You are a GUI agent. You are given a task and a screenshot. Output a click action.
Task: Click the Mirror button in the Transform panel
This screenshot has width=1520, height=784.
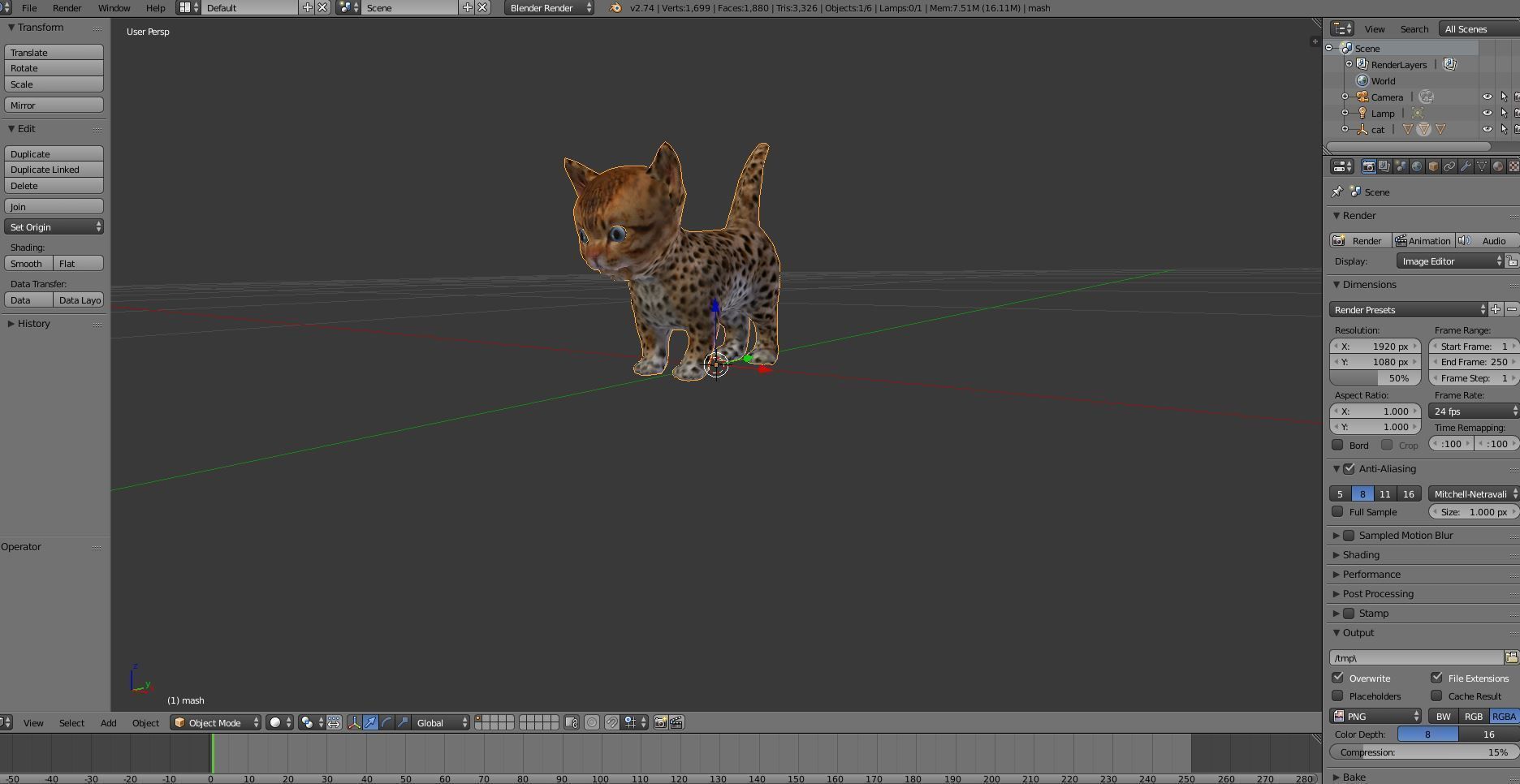tap(54, 105)
